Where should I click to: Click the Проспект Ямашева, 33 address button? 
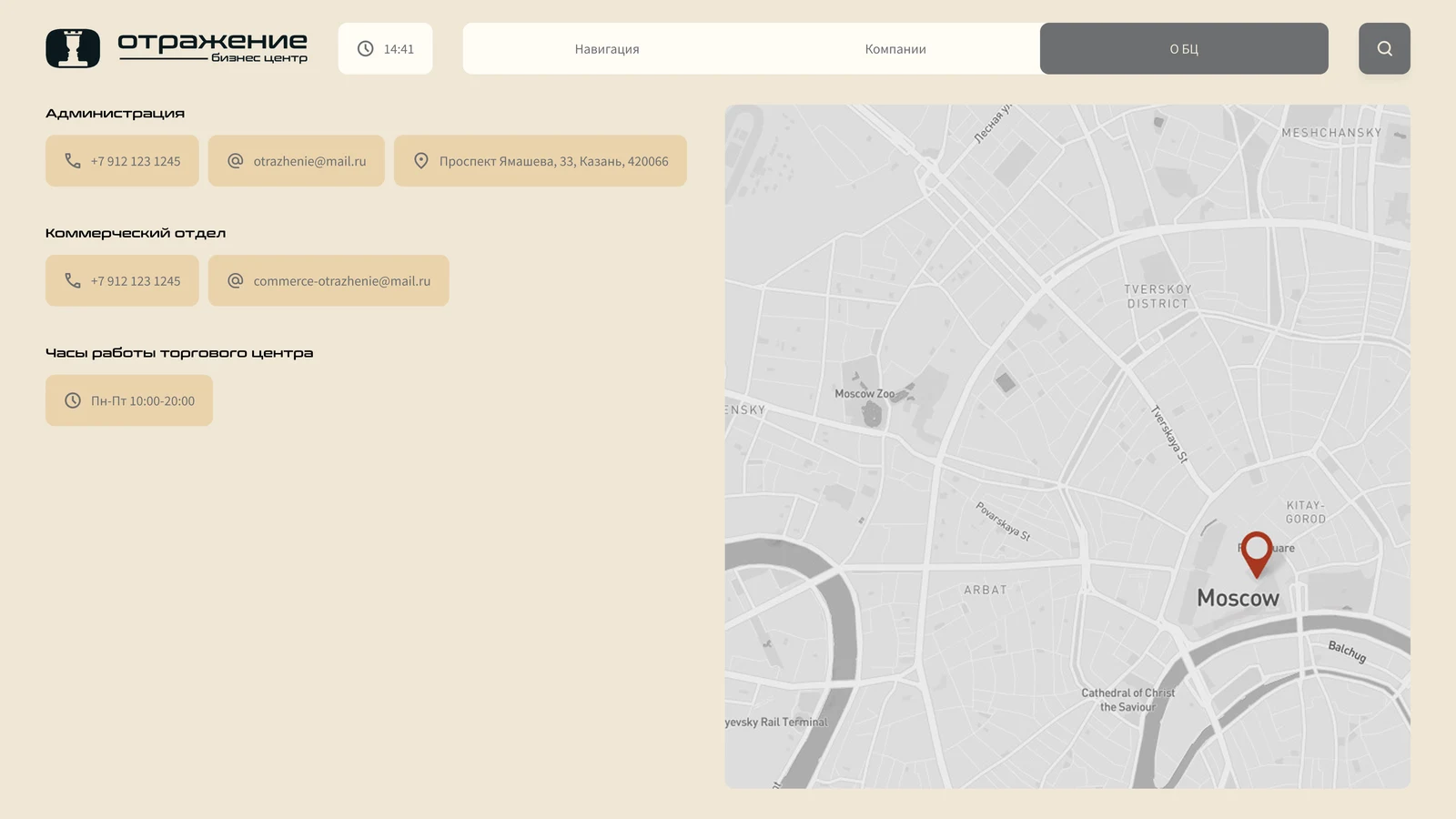point(541,161)
